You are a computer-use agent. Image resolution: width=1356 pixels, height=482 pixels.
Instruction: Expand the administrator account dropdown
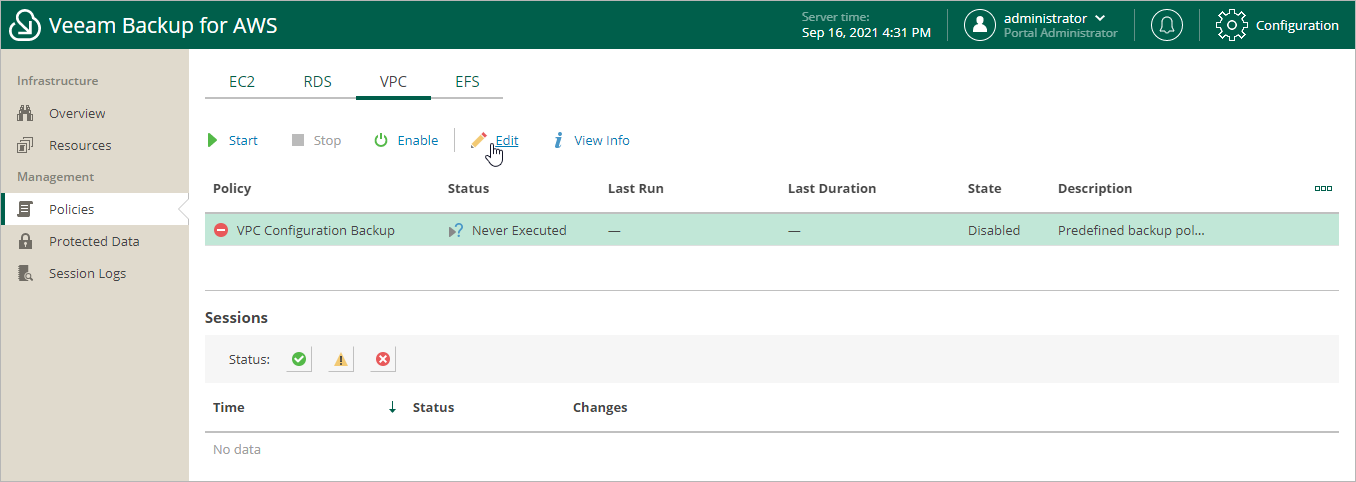[1100, 18]
